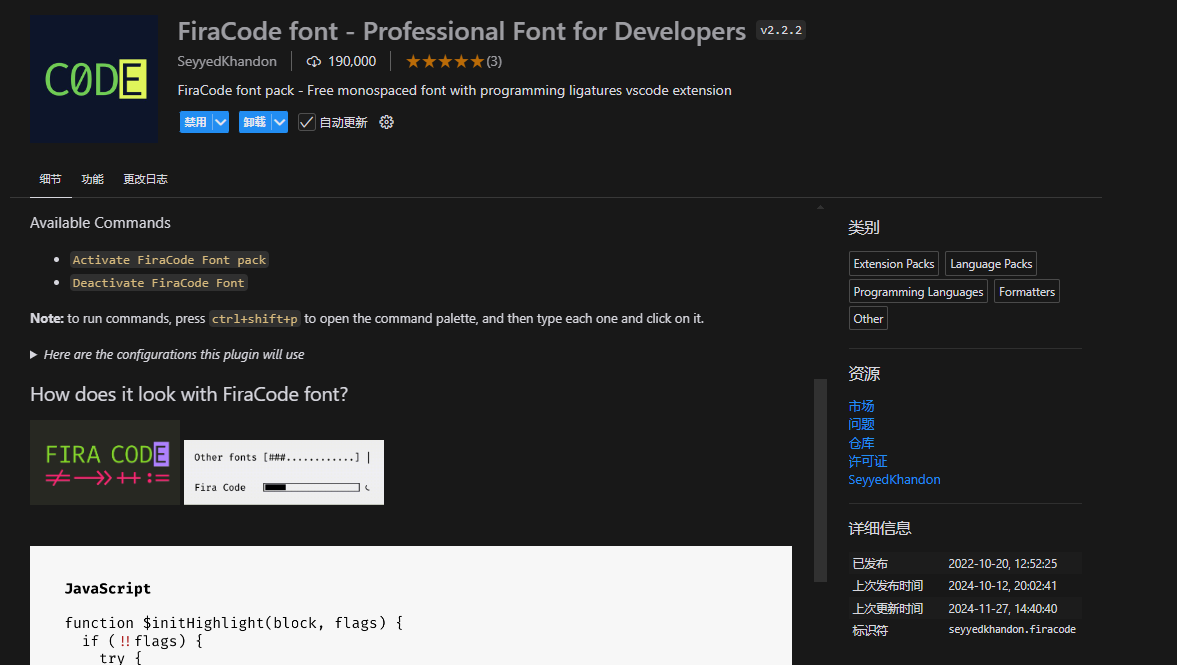Screen dimensions: 1177x665
Task: Click the Other fonts vs Fira Code comparison image
Action: pos(284,472)
